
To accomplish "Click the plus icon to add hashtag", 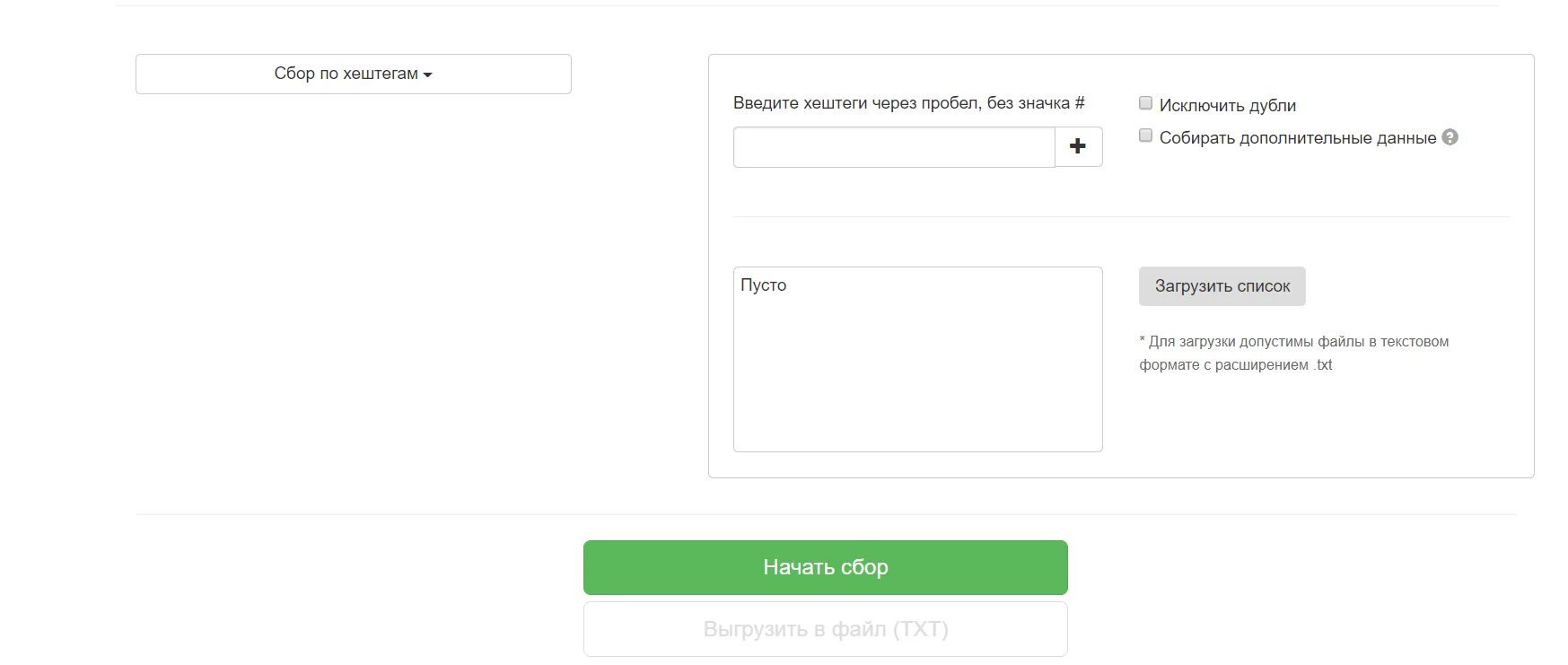I will pos(1078,146).
